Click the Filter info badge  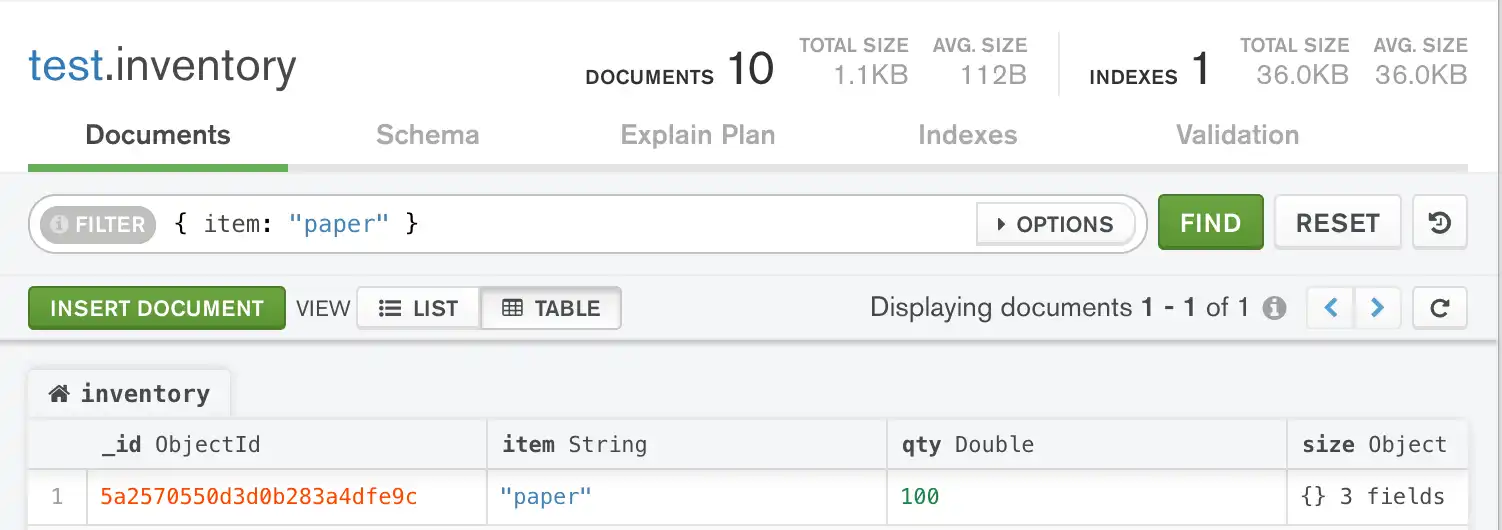[98, 224]
